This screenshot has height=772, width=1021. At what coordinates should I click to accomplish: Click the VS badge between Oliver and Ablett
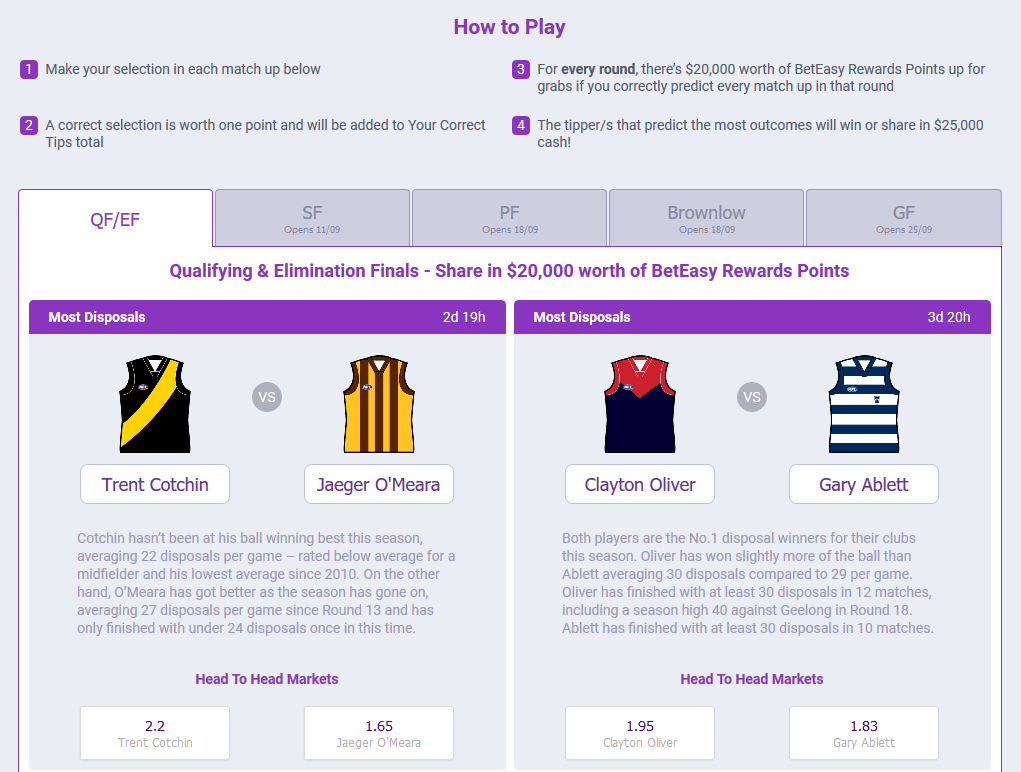click(752, 397)
